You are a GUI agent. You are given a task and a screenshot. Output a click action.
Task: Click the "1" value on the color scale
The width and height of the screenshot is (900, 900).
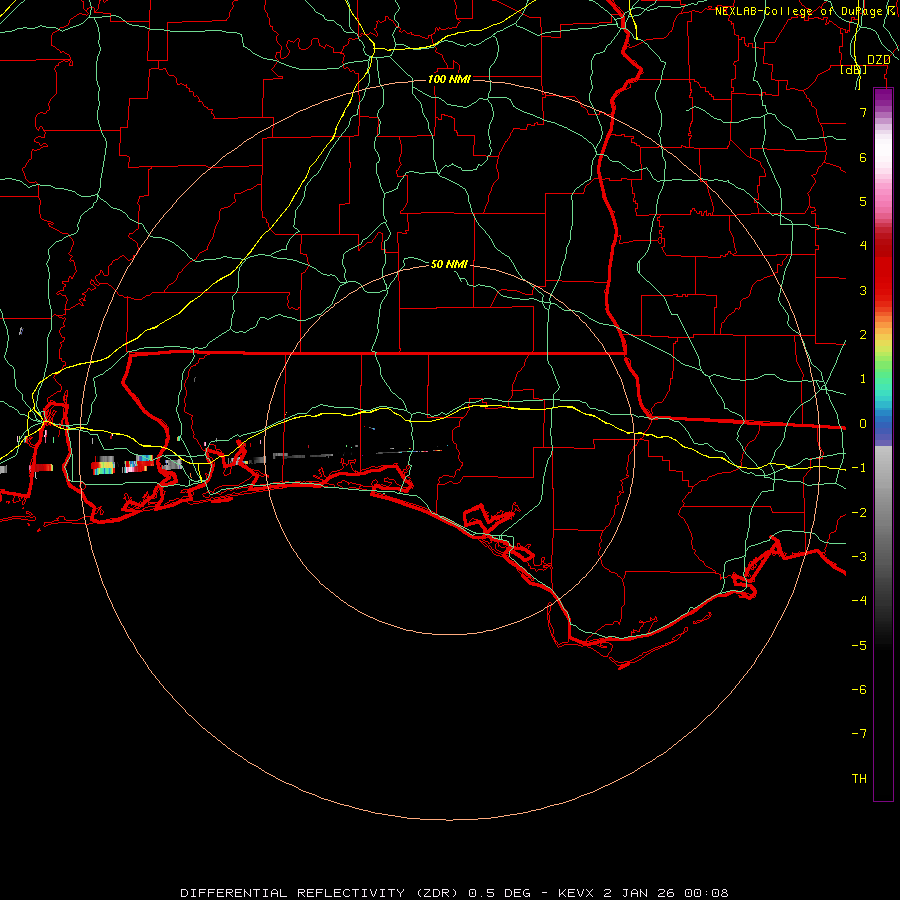863,379
